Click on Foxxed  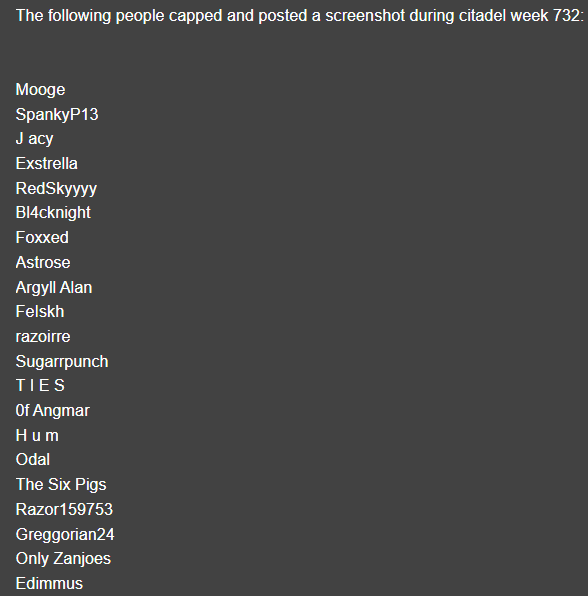coord(42,238)
